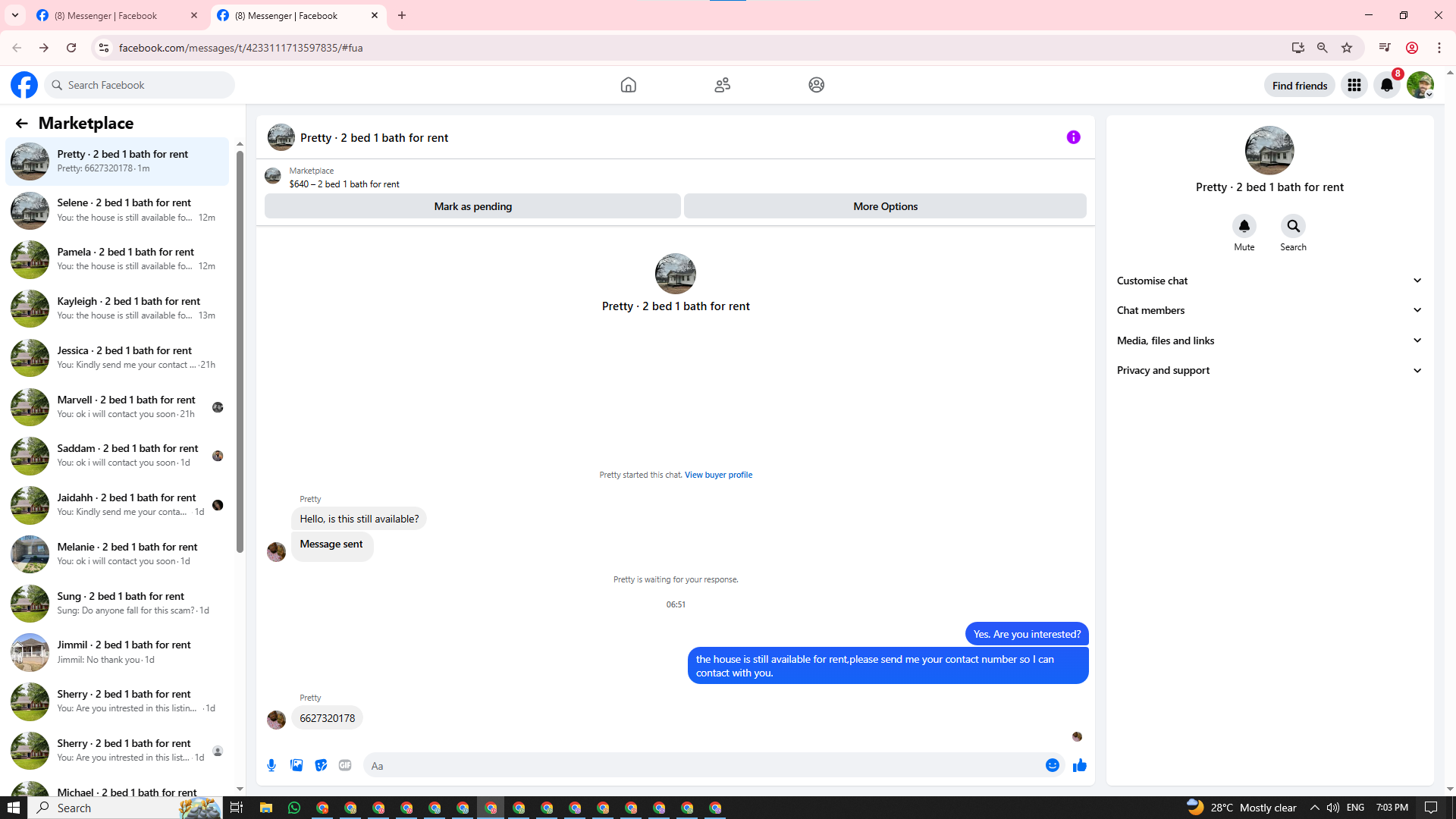
Task: Attach a photo using the image icon
Action: (x=297, y=765)
